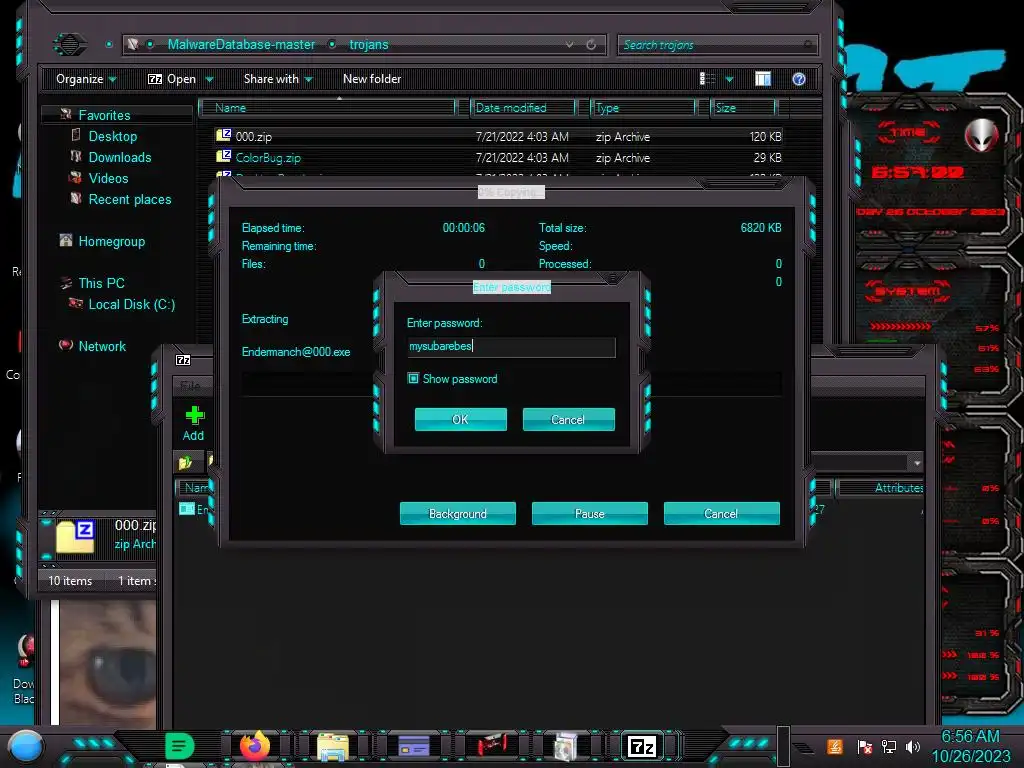
Task: Click the Start orb button
Action: coord(25,747)
